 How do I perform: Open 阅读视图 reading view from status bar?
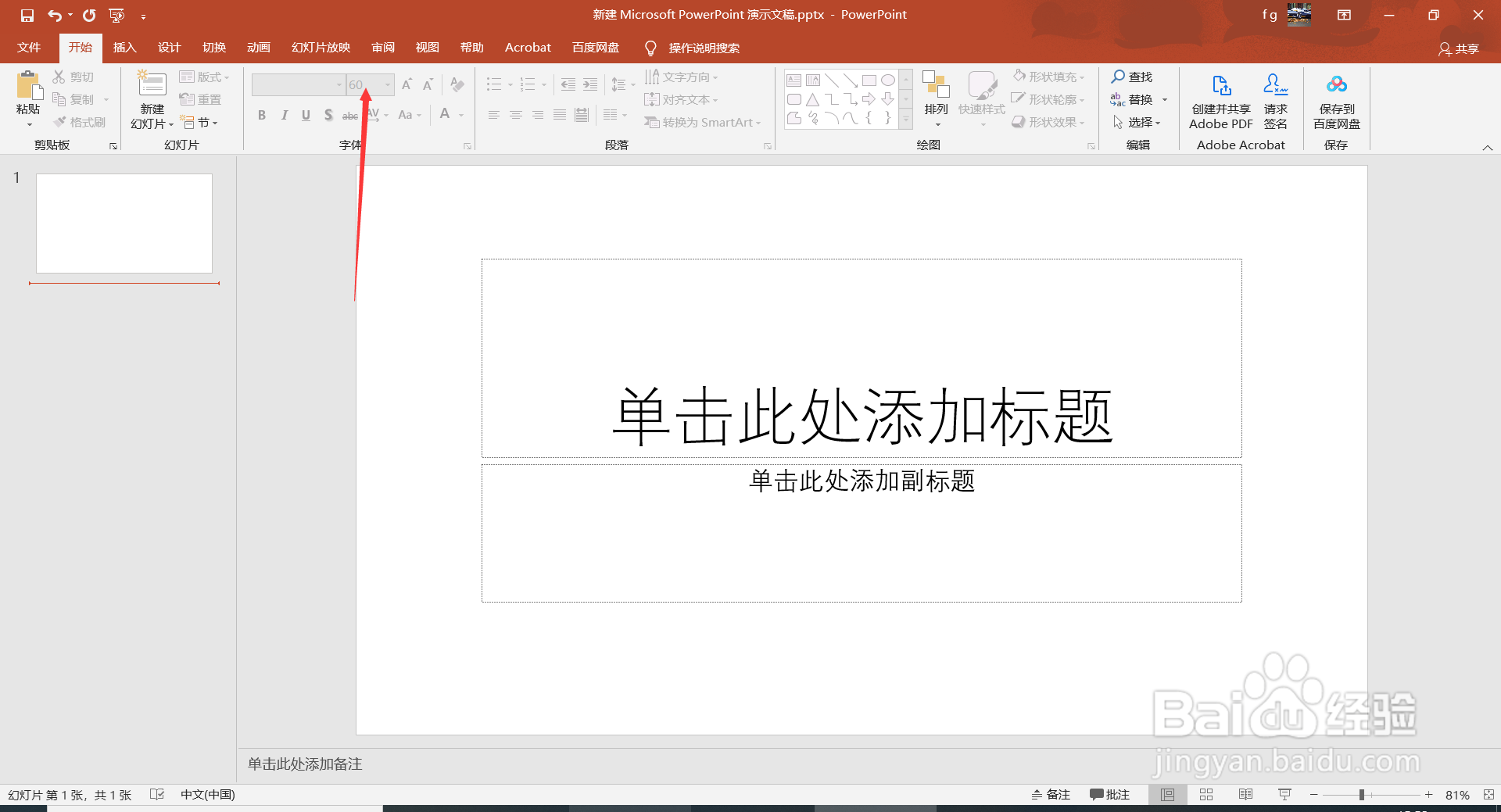(x=1245, y=794)
